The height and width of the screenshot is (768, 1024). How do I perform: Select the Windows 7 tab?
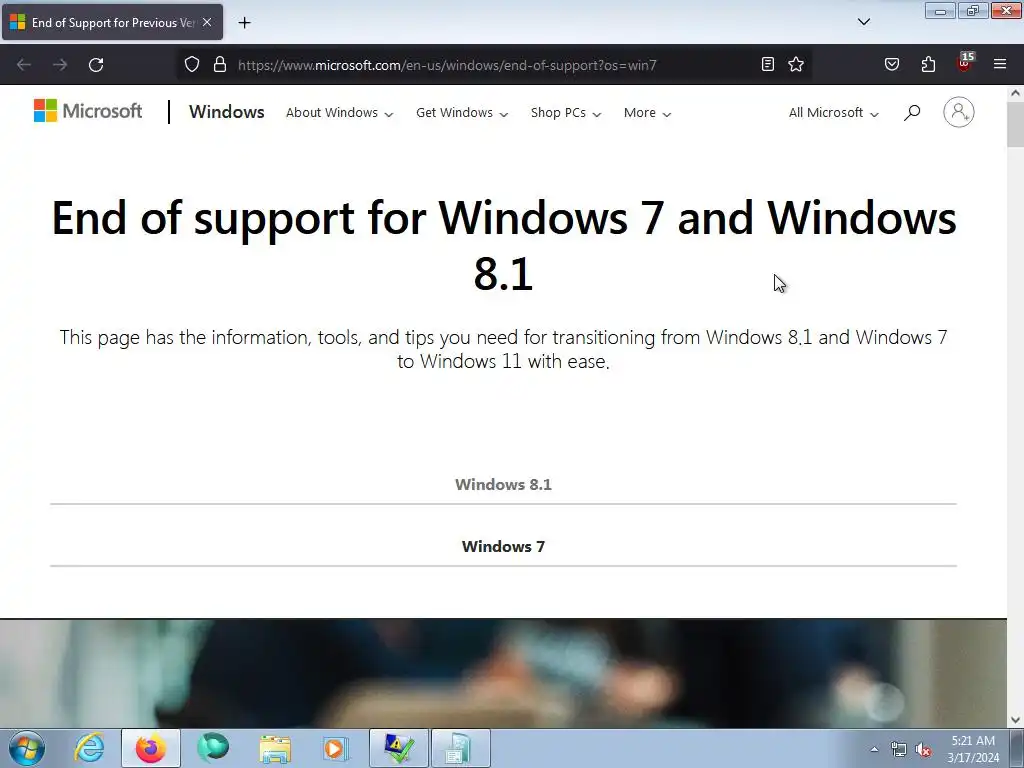[504, 547]
